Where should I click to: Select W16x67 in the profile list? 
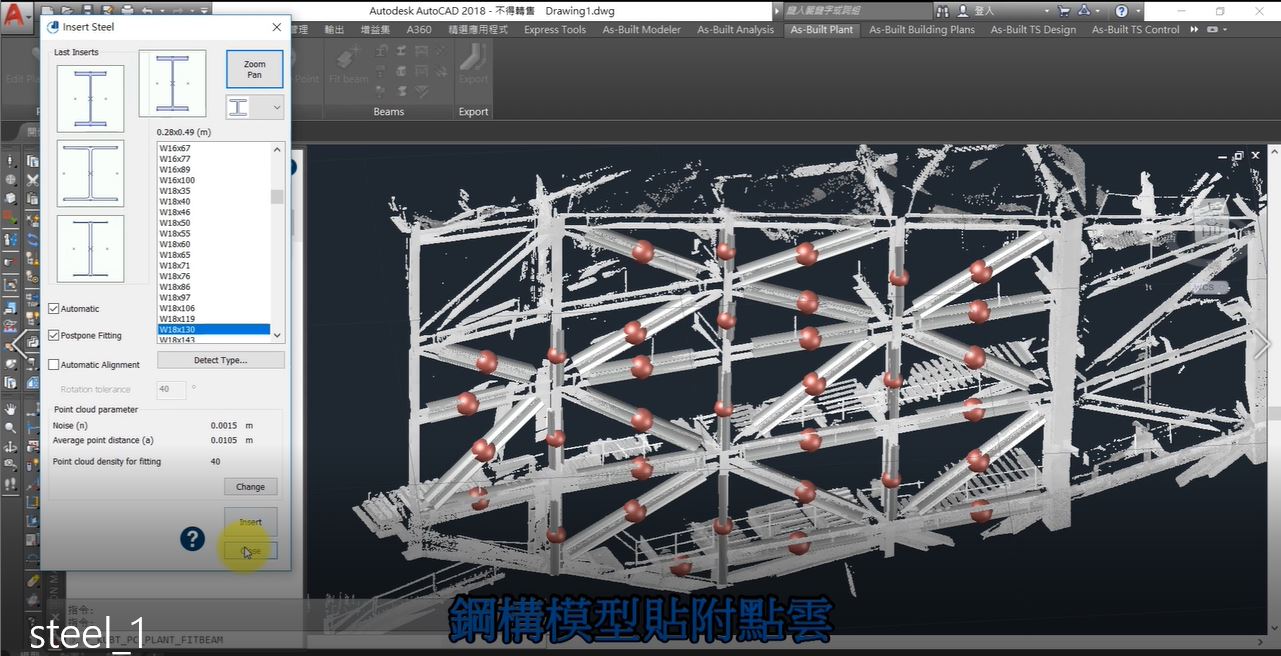(x=214, y=149)
